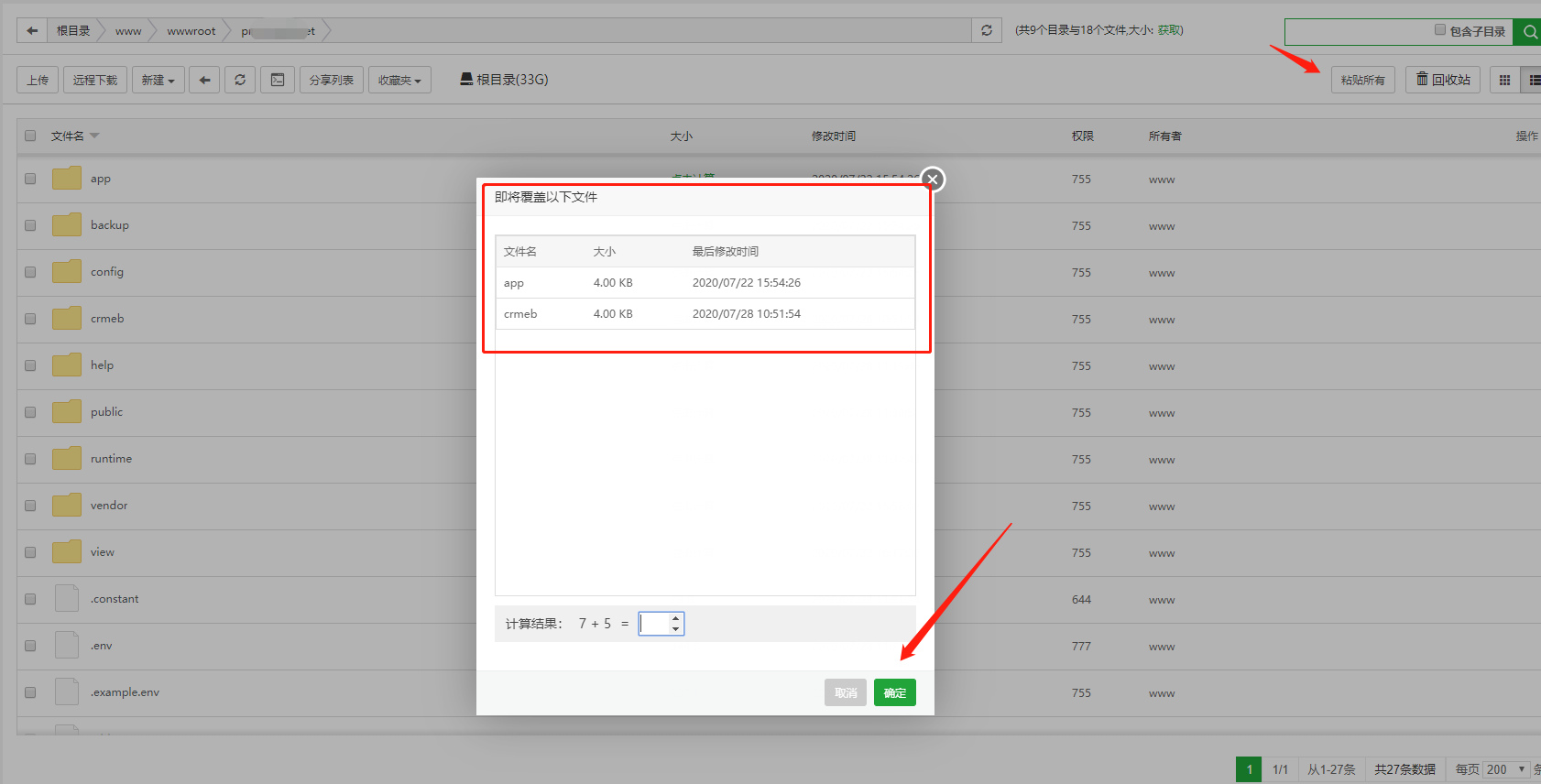1541x784 pixels.
Task: Click the public folder icon
Action: 67,412
